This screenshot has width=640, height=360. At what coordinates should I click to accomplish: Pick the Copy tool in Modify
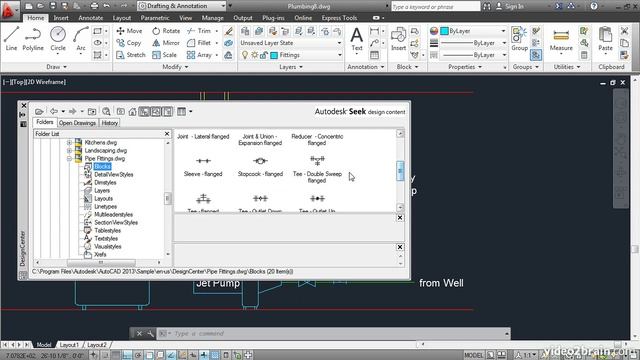click(x=129, y=43)
